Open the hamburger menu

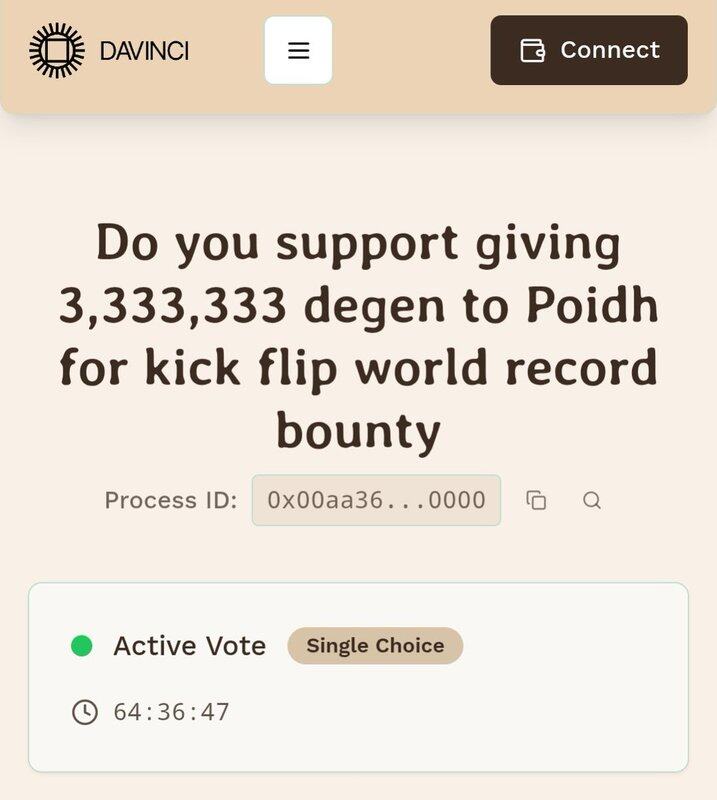[x=299, y=50]
